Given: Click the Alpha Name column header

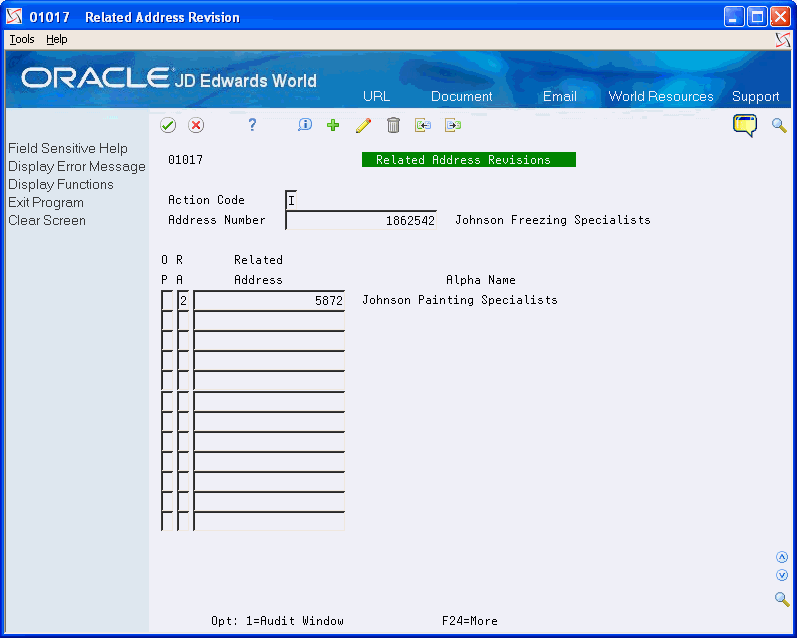Looking at the screenshot, I should (x=480, y=280).
